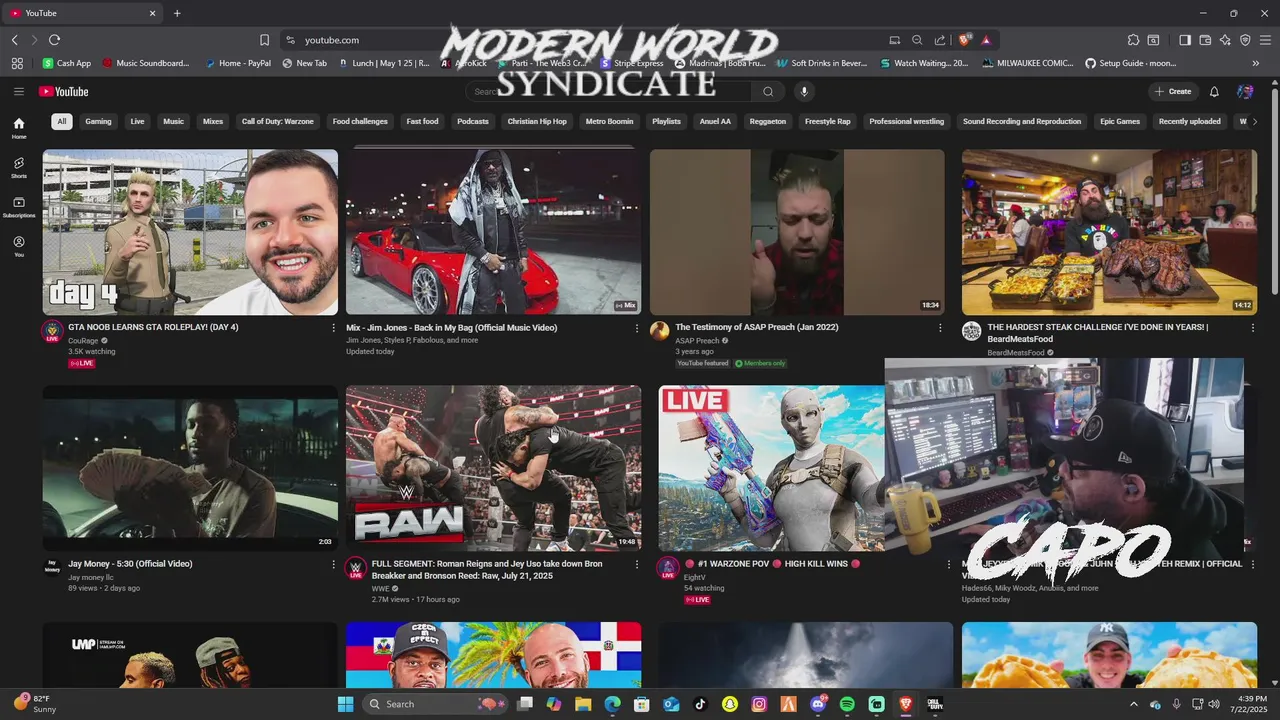Open the WWE channel name link
This screenshot has width=1280, height=720.
[380, 588]
